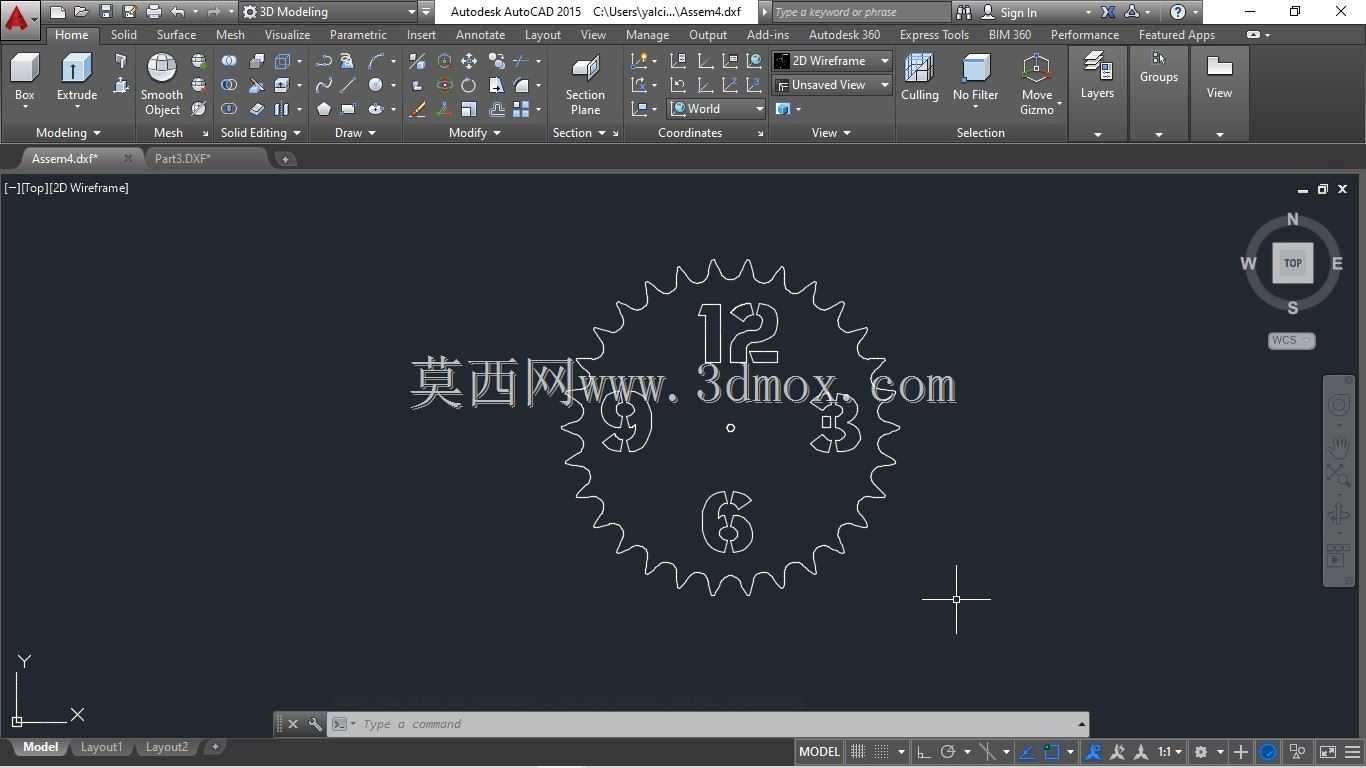Click the new drawing tab plus button
This screenshot has height=768, width=1366.
[x=285, y=158]
